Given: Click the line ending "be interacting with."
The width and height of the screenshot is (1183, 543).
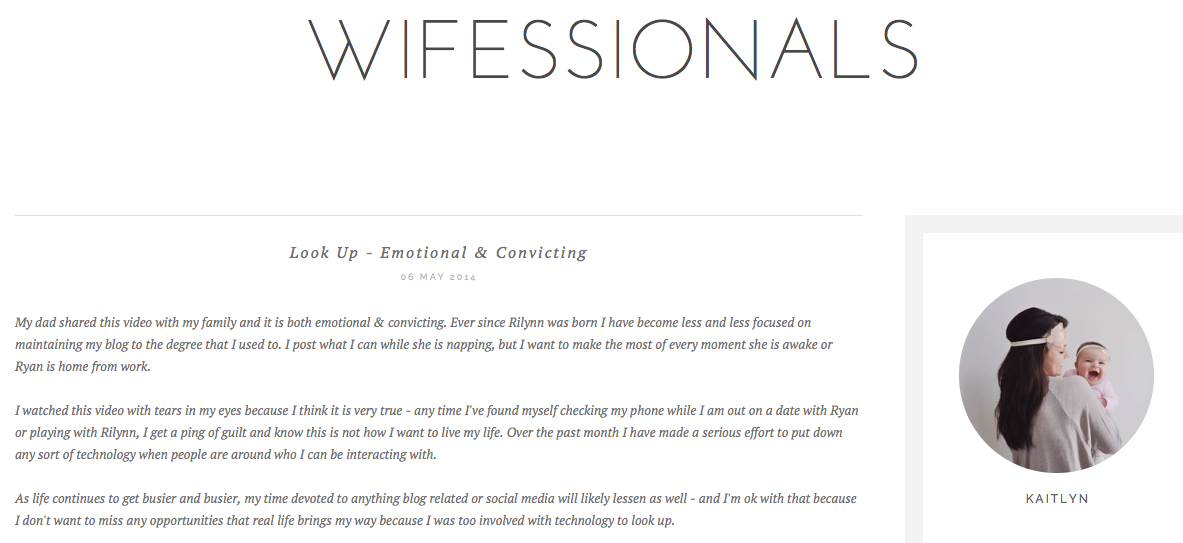Looking at the screenshot, I should click(226, 454).
